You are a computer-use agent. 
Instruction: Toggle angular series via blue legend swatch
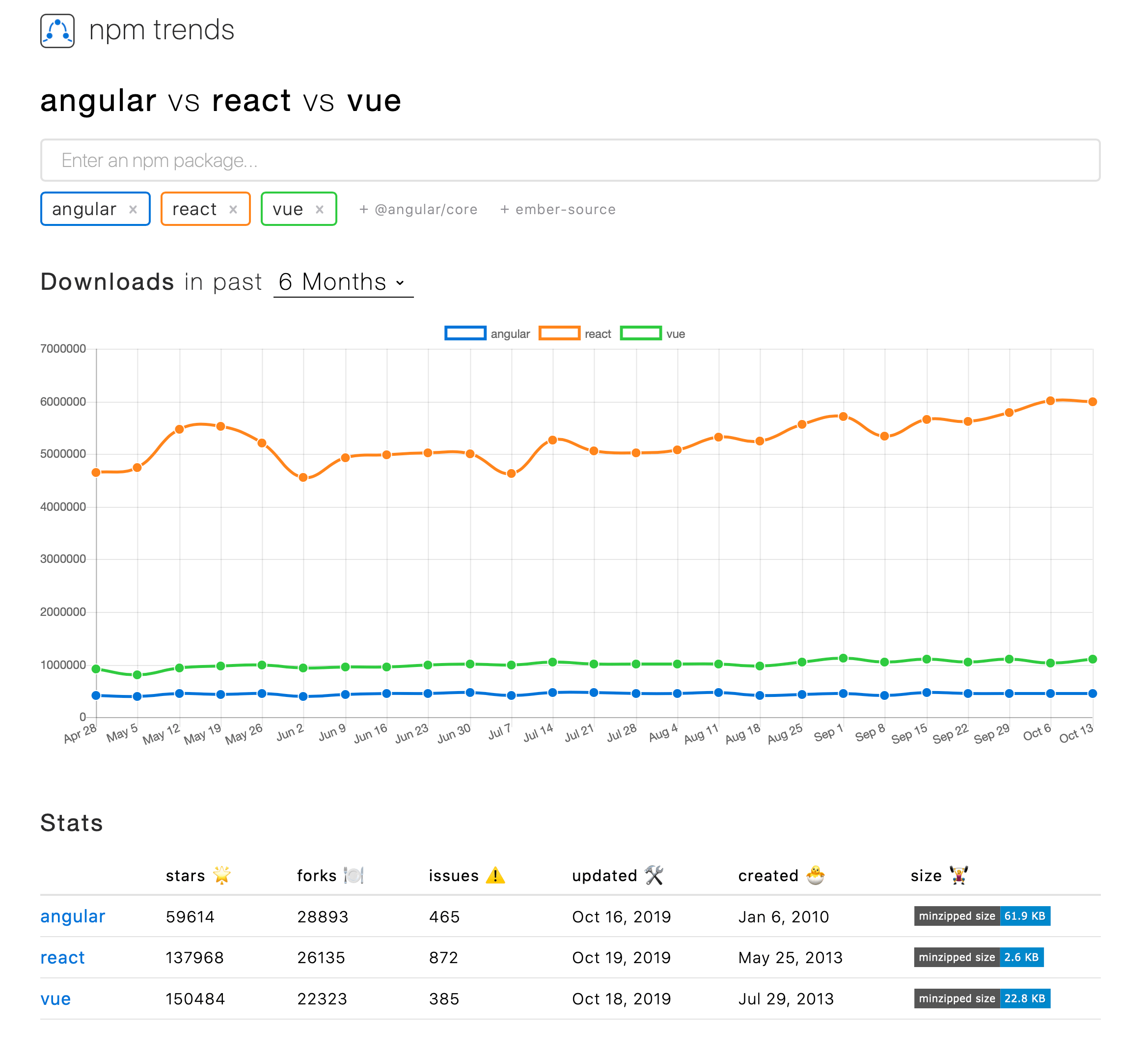[x=465, y=333]
